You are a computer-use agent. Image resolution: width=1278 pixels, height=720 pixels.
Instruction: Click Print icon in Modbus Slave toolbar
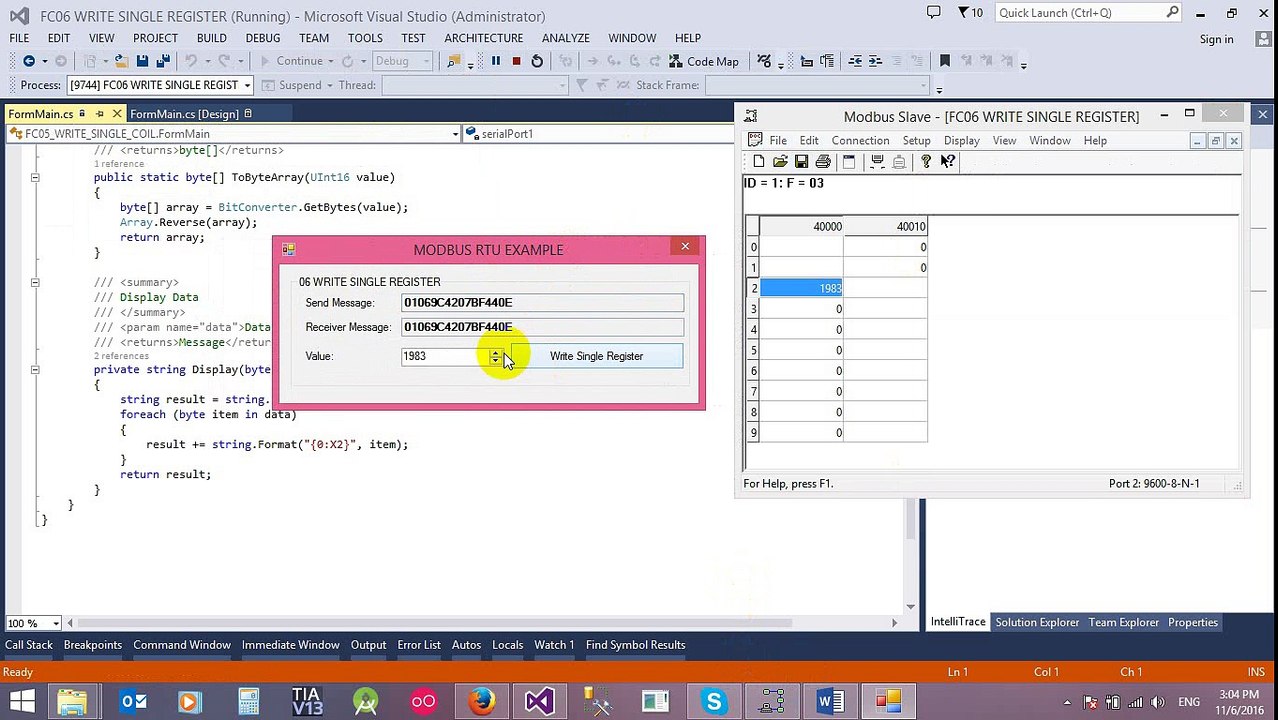click(x=823, y=161)
